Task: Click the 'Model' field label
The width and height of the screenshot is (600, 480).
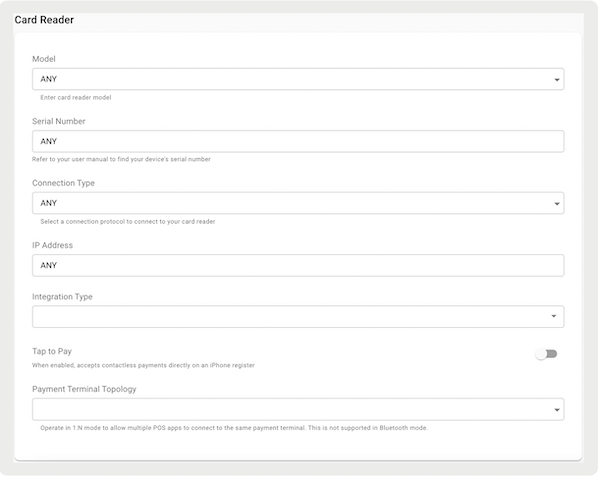Action: pyautogui.click(x=44, y=59)
